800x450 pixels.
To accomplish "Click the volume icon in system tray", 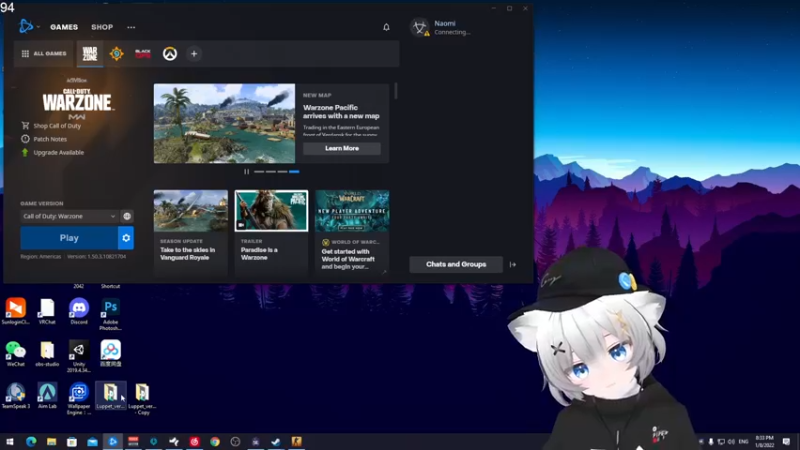I will (731, 442).
